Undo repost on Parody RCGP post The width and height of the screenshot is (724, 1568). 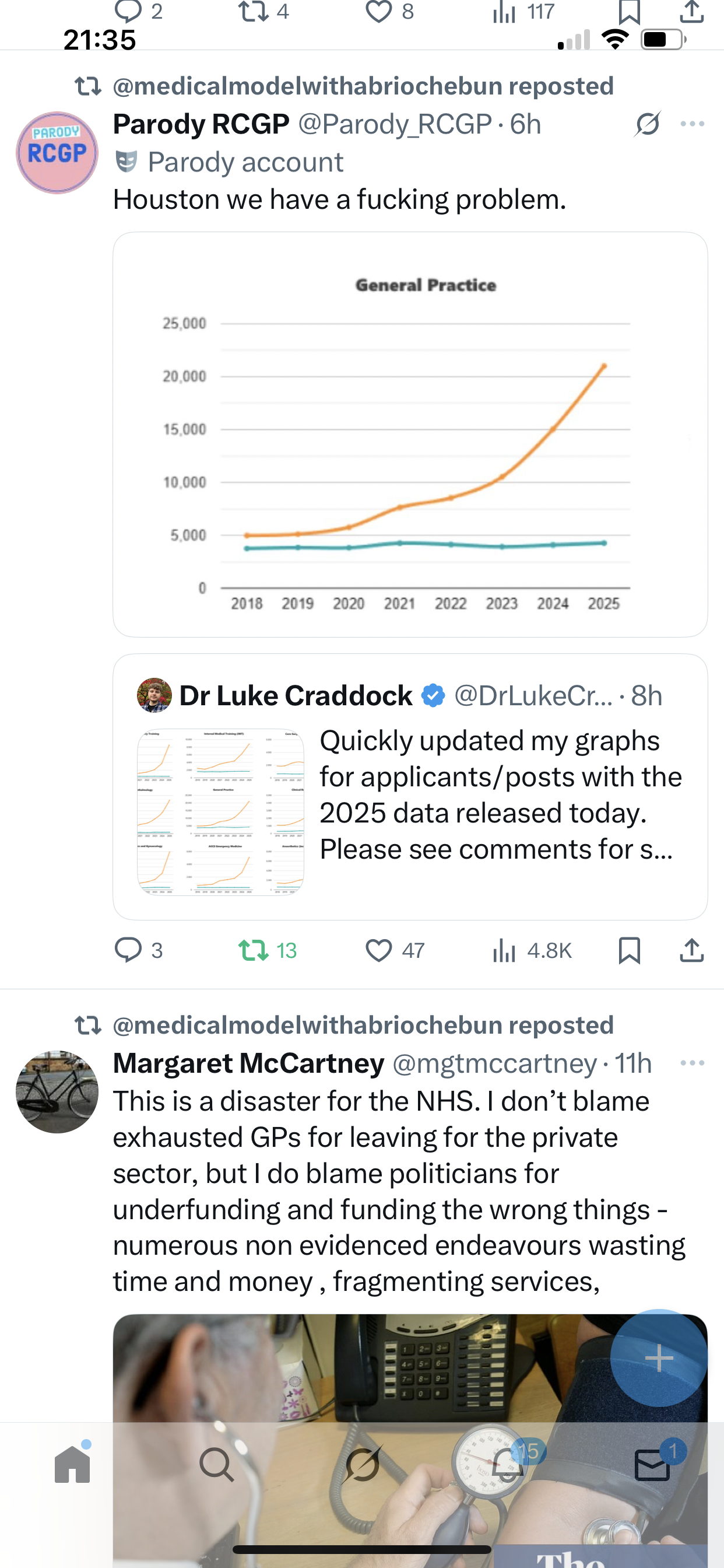coord(253,950)
